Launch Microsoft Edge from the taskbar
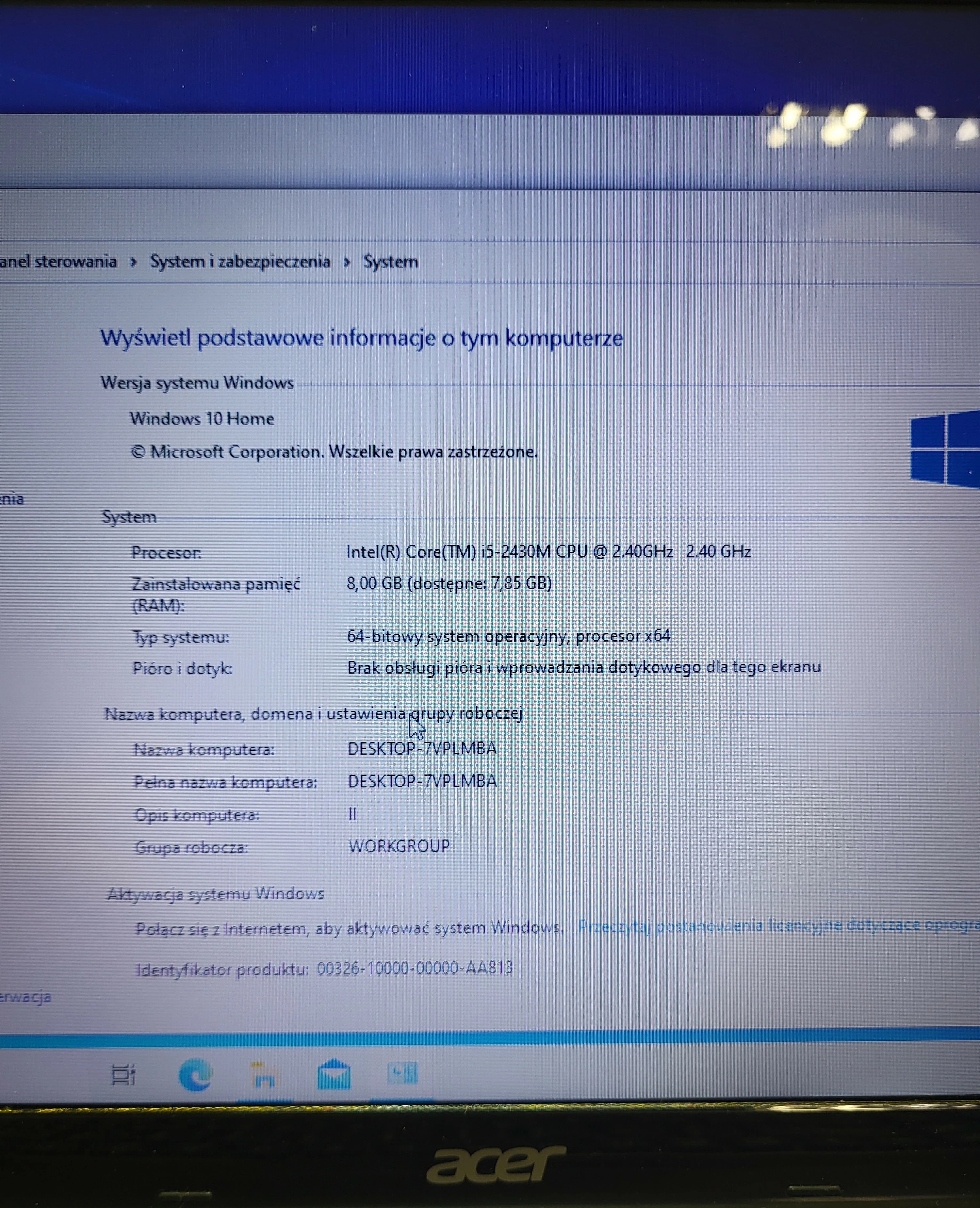Screen dimensions: 980x1208 click(195, 1074)
